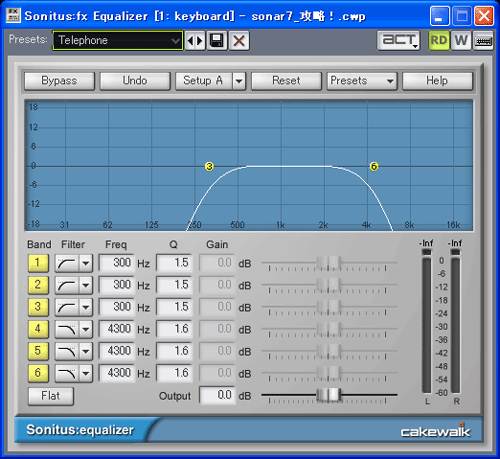
Task: Click band 4 gain slider handle
Action: [329, 329]
